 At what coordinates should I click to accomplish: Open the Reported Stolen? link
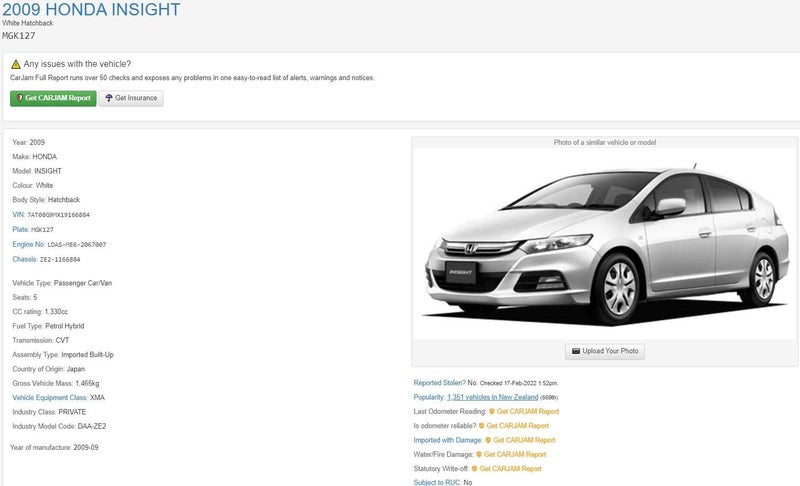[439, 383]
